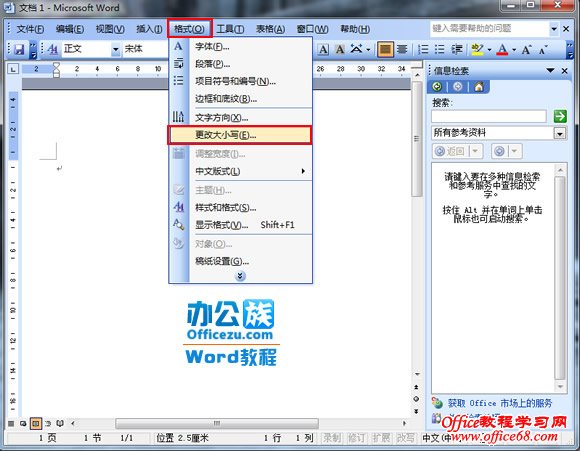The image size is (580, 451).
Task: Click the Research pane home icon
Action: pyautogui.click(x=479, y=87)
